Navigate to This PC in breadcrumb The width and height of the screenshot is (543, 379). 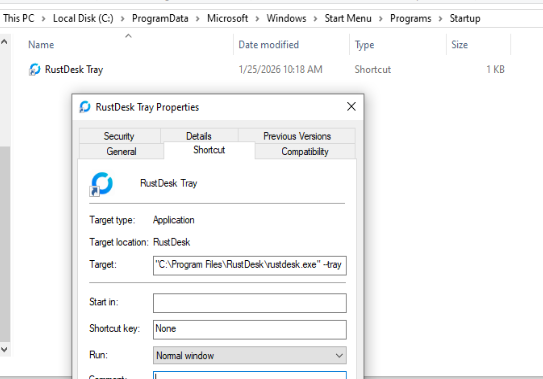point(19,18)
